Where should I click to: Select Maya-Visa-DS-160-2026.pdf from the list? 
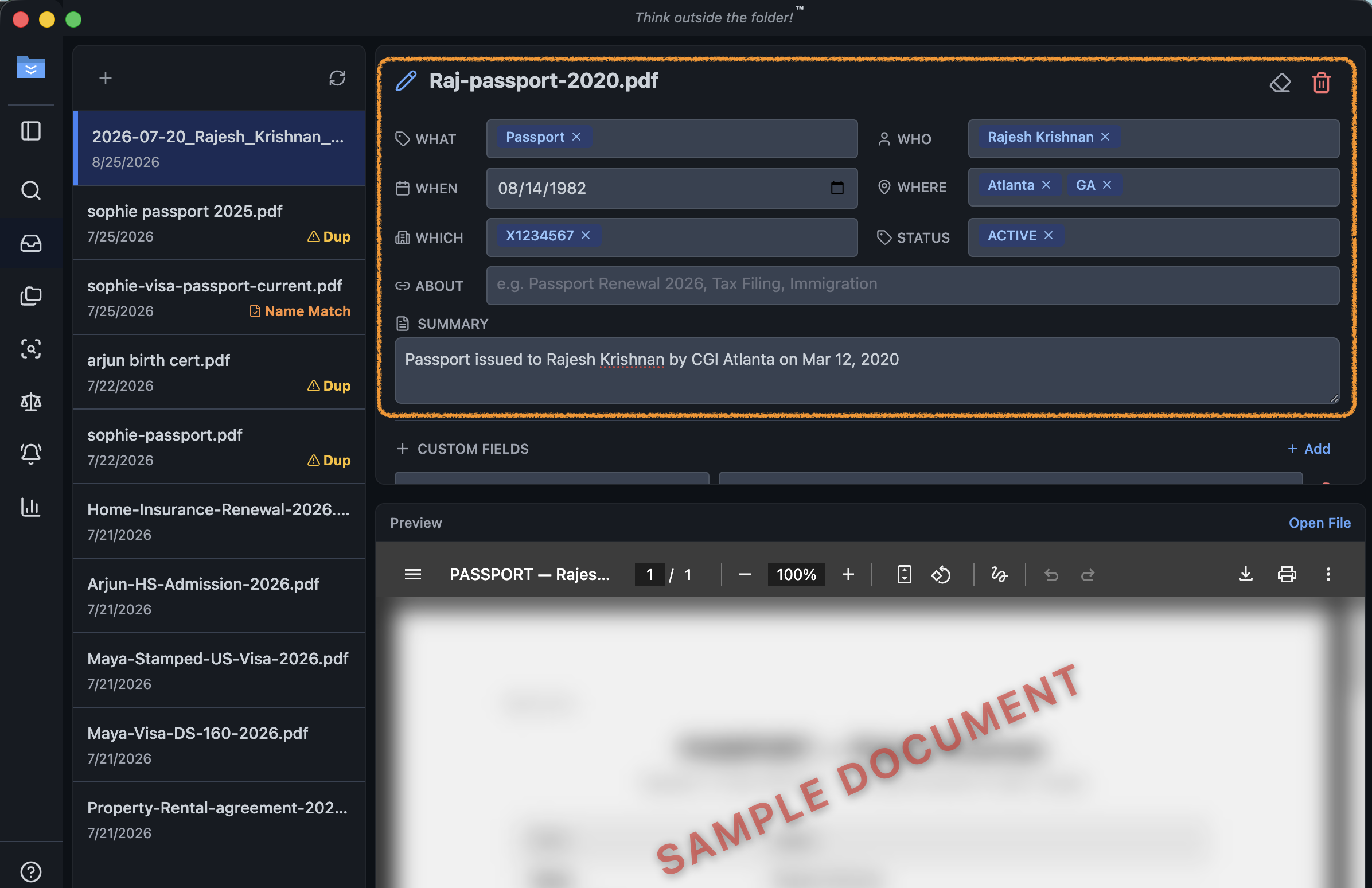(x=219, y=745)
